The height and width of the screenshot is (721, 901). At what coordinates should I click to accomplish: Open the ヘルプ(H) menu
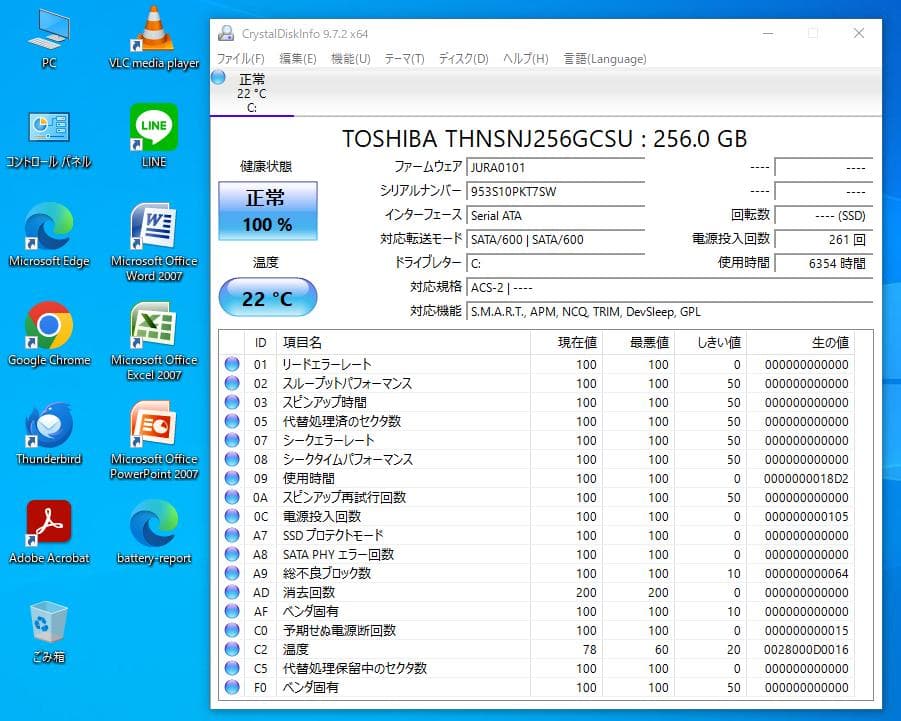coord(523,58)
